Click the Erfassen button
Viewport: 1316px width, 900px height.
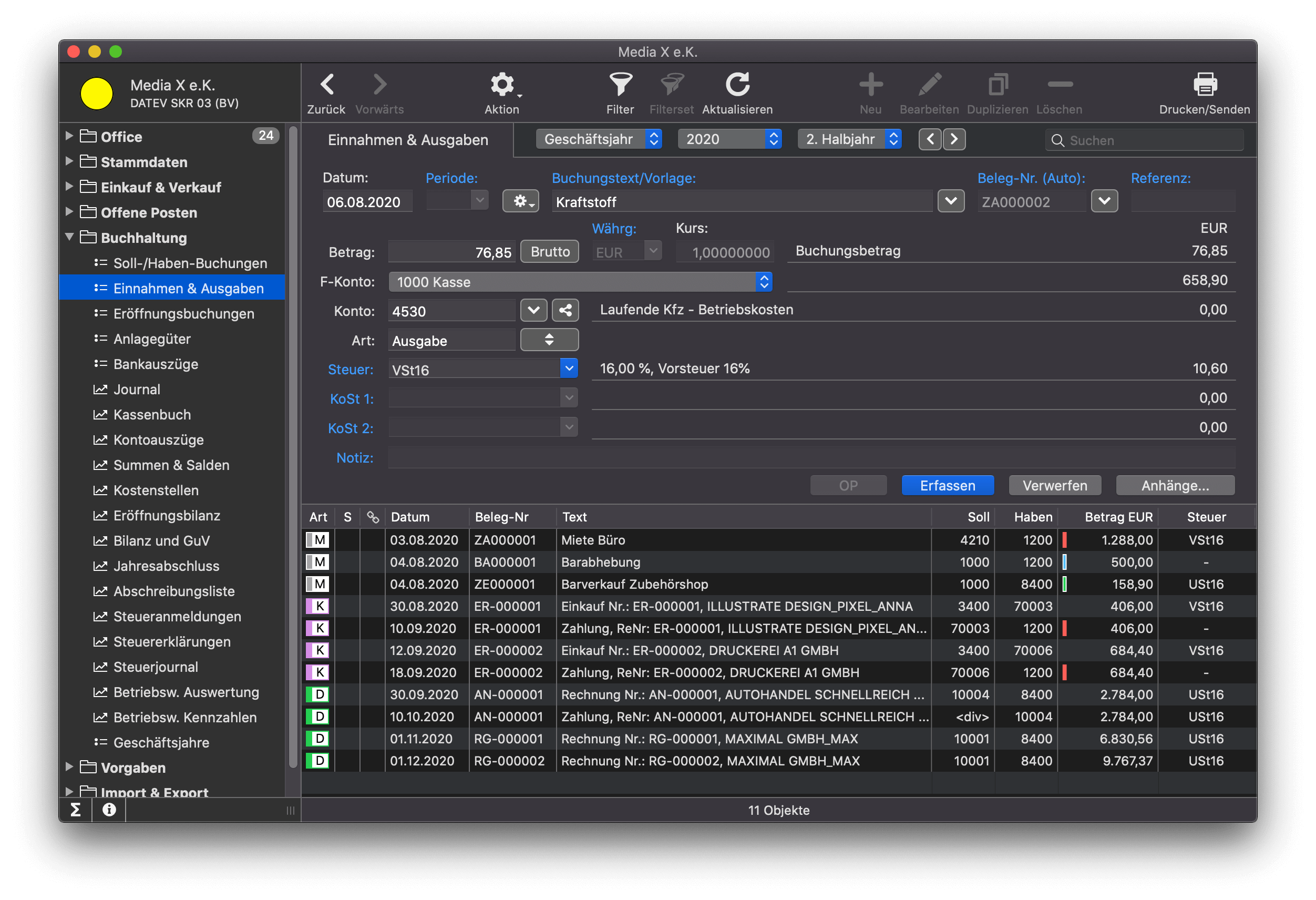[948, 485]
